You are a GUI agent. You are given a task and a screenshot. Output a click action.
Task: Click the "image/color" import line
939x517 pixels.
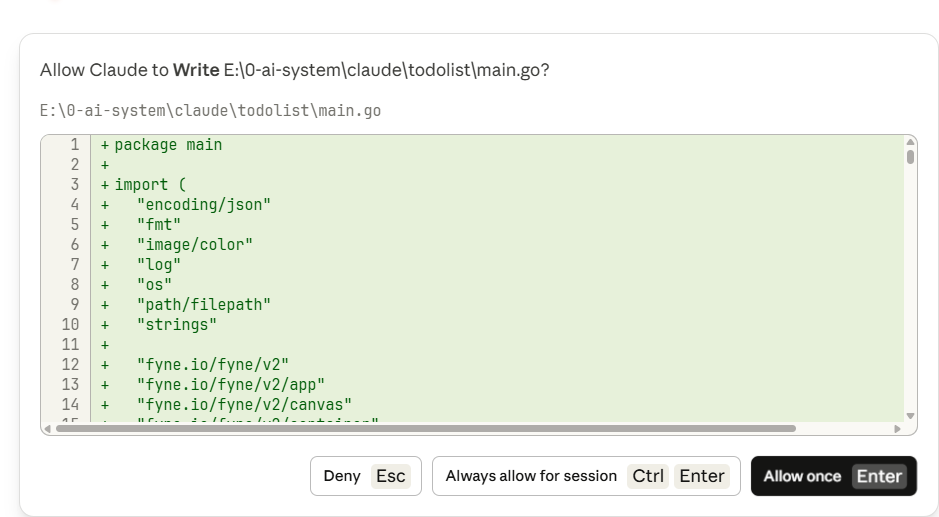point(195,245)
